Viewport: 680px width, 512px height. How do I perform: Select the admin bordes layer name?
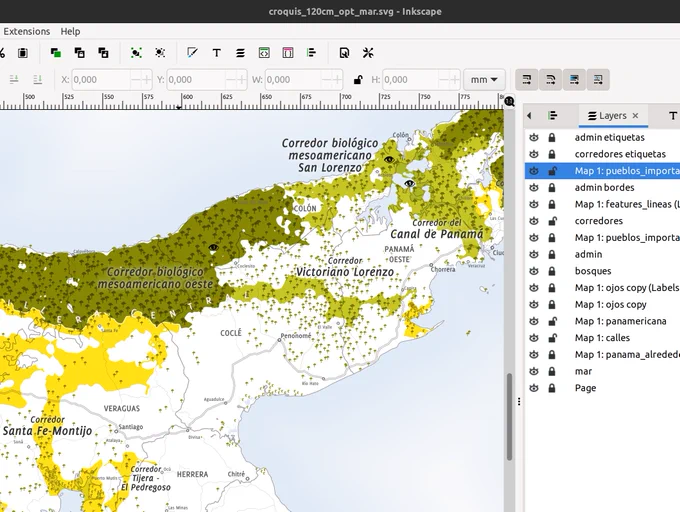coord(604,188)
